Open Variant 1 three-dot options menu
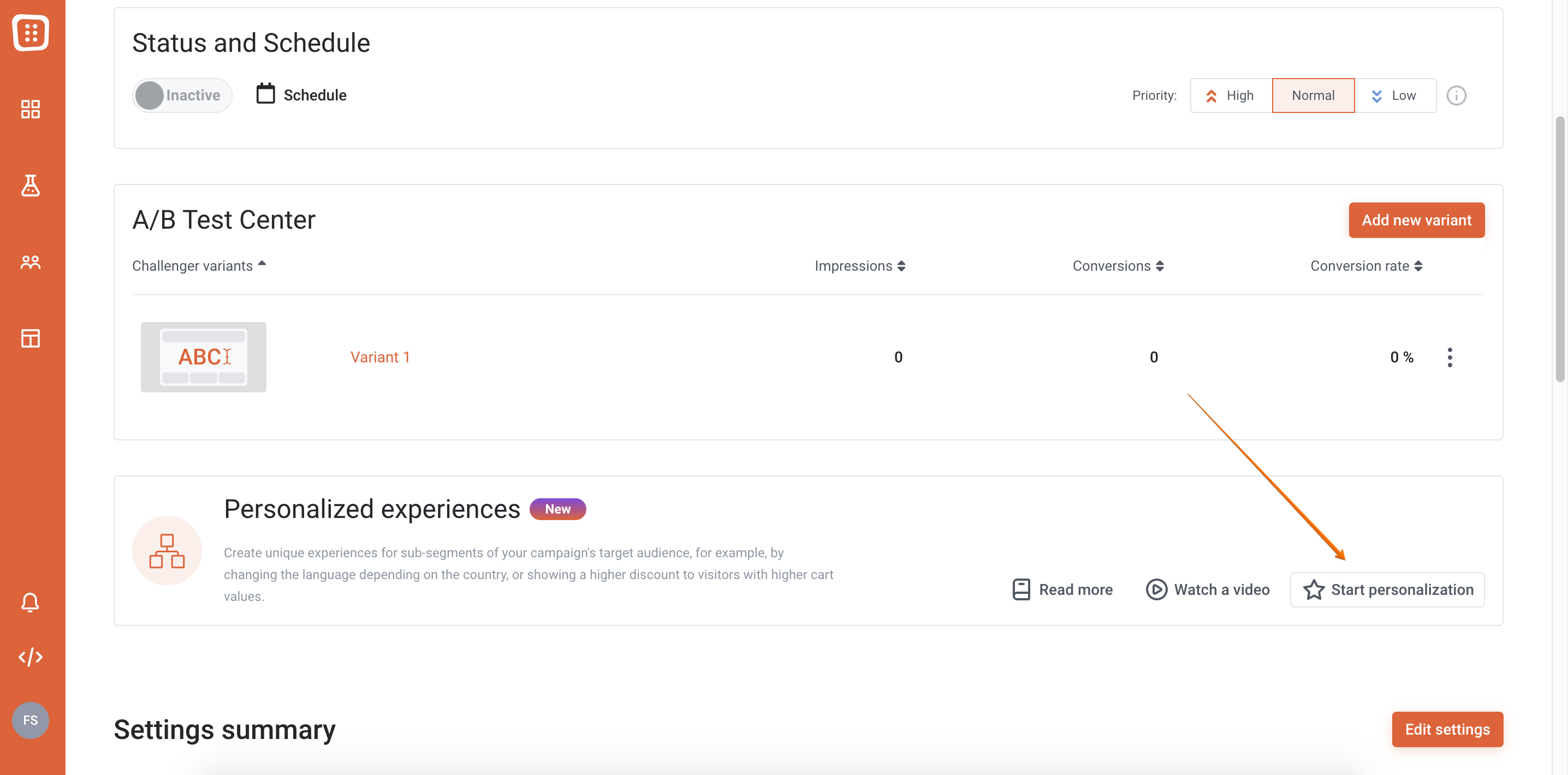Image resolution: width=1568 pixels, height=775 pixels. click(x=1450, y=357)
